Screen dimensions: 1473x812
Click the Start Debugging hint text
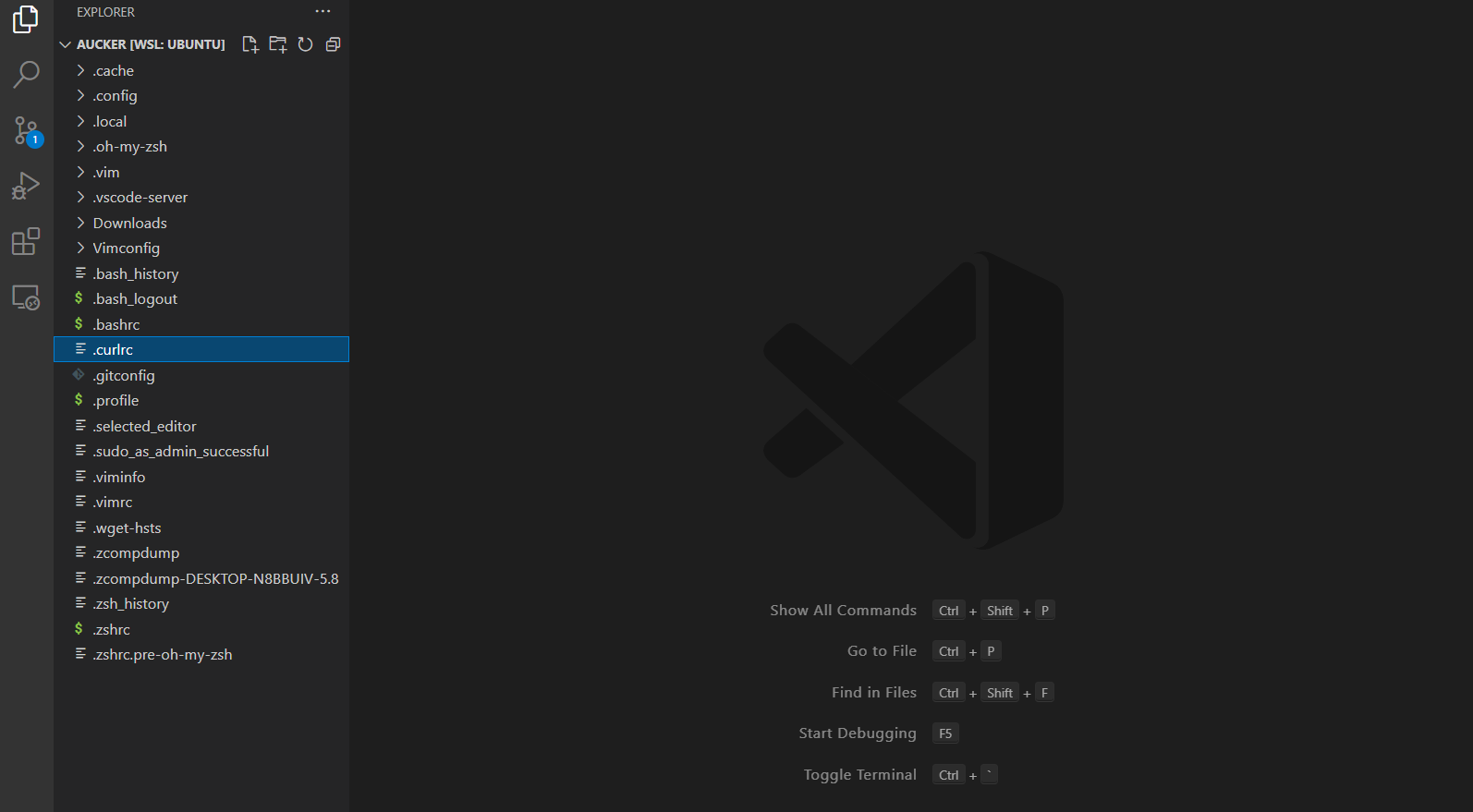858,733
